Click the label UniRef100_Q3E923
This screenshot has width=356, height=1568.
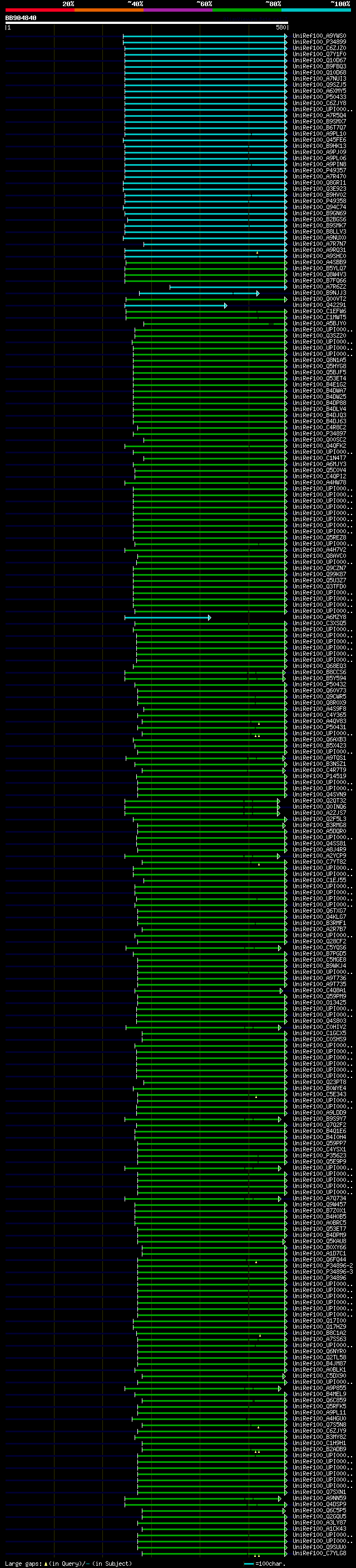tap(319, 189)
